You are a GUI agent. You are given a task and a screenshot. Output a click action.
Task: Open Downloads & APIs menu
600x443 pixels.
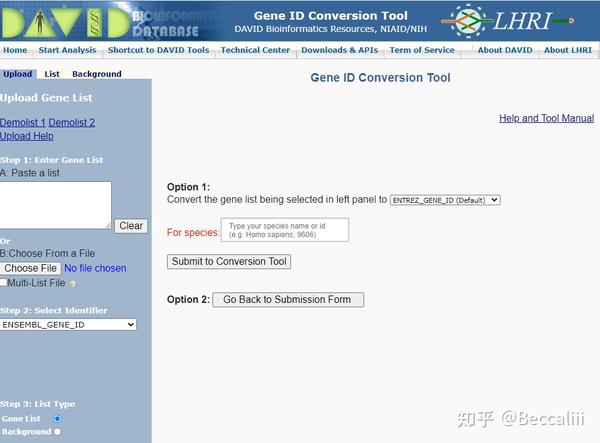point(339,50)
